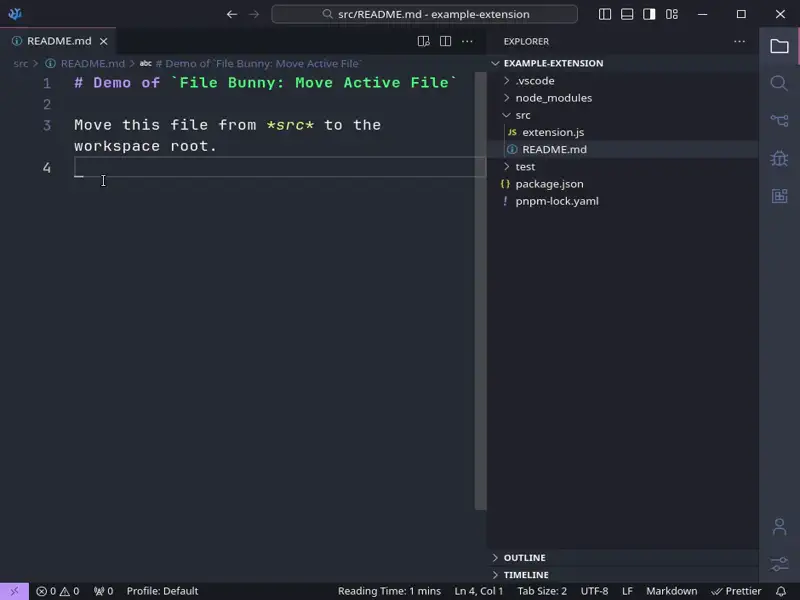Click the Go Back arrow

232,14
